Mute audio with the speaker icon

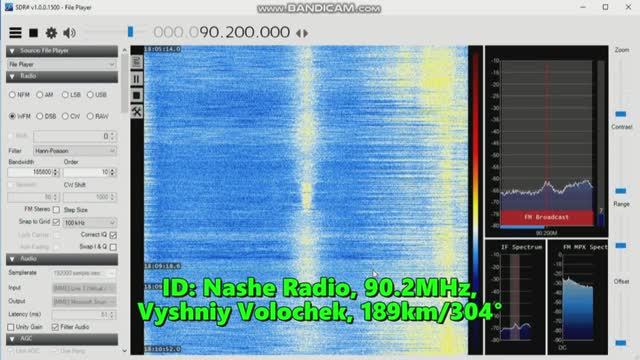[x=69, y=33]
